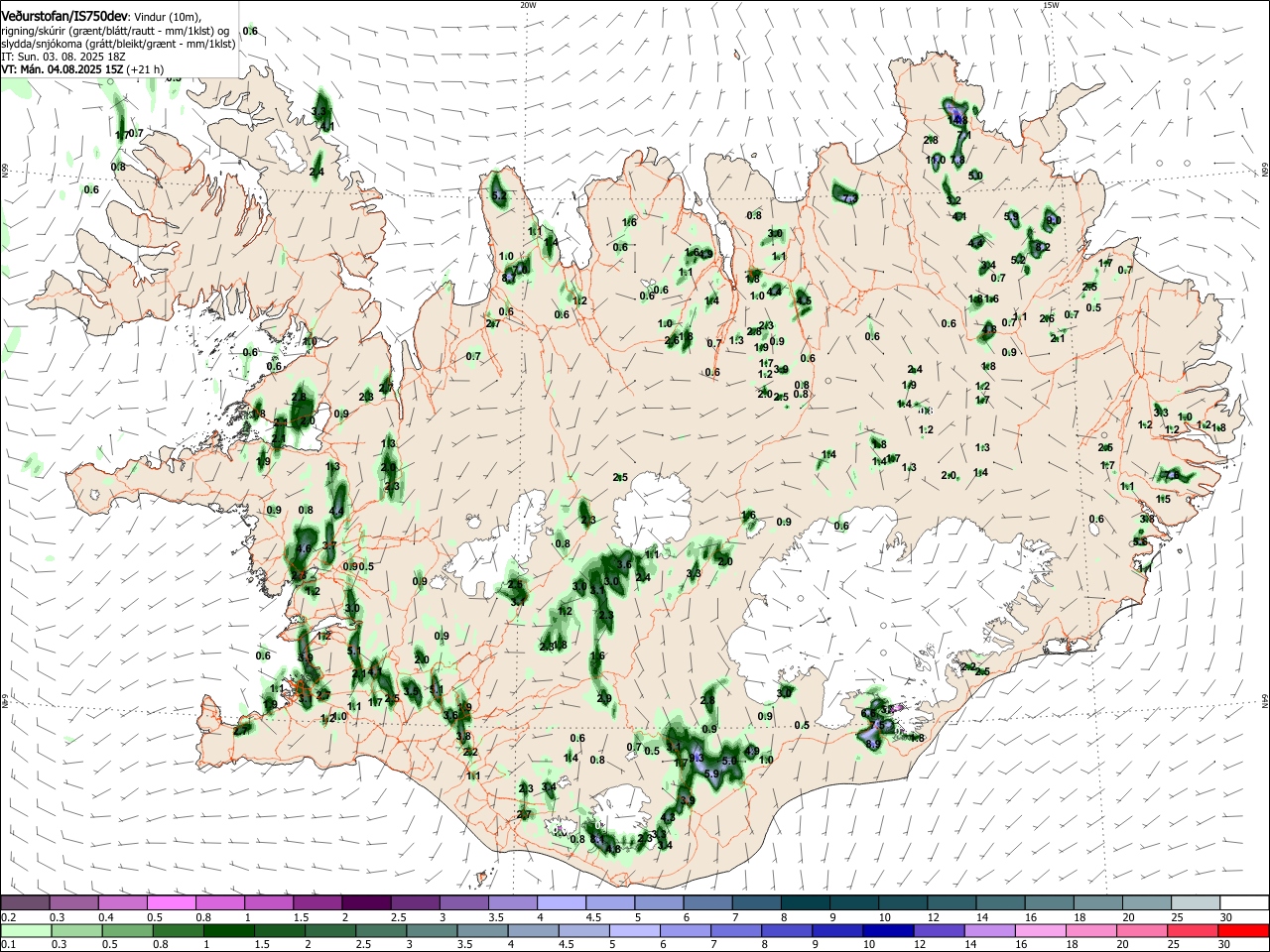Select top legend row swatch between 2 and 2.5
The image size is (1270, 952).
pos(366,902)
